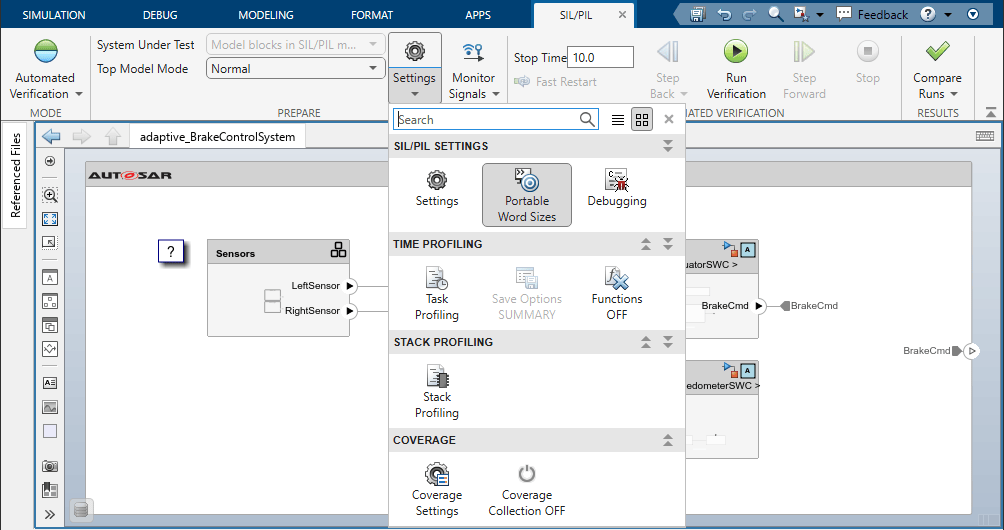Click Fit to View in the palette
This screenshot has height=530, width=1004.
[50, 219]
